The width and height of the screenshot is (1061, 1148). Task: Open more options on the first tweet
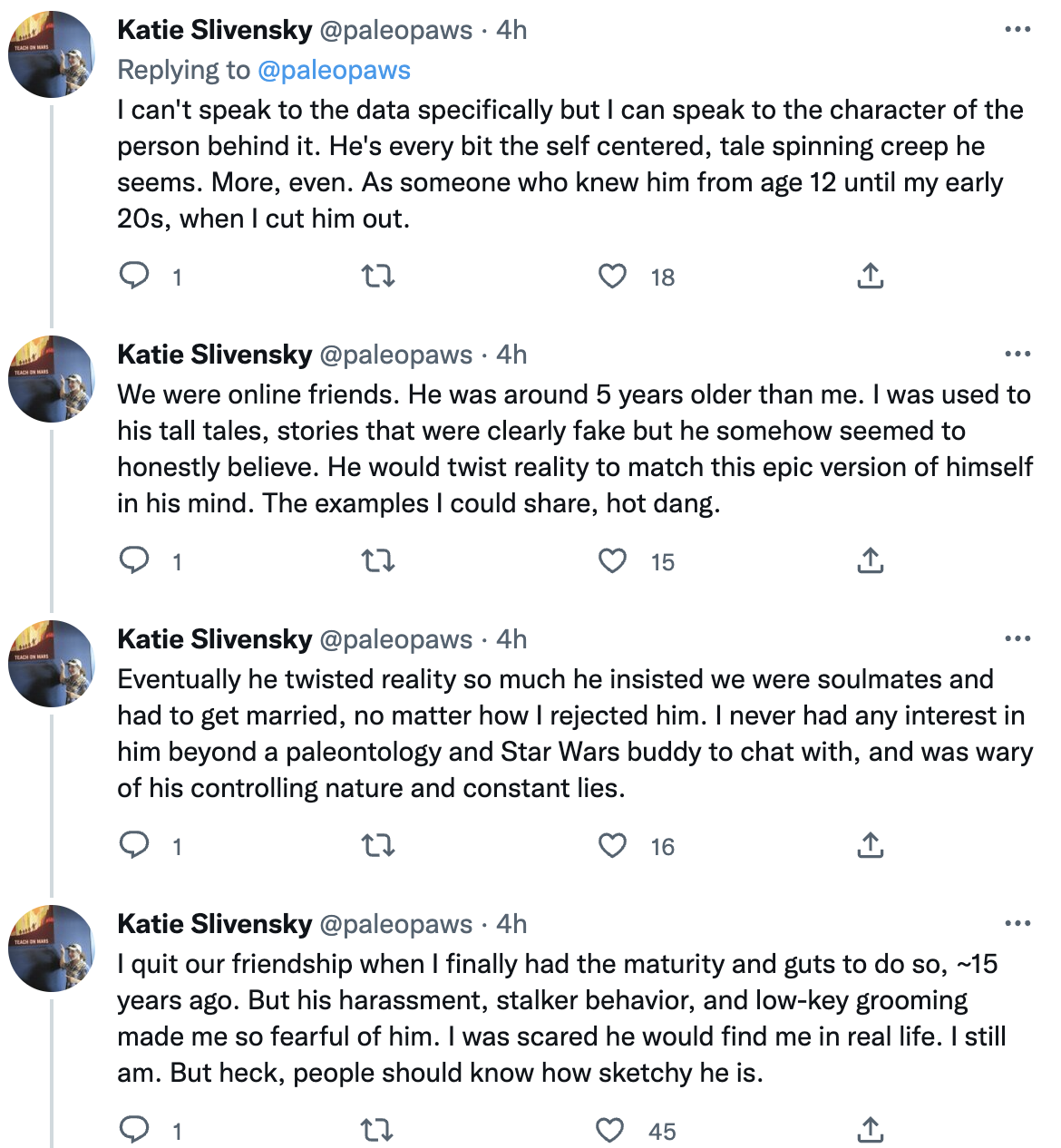click(1017, 30)
